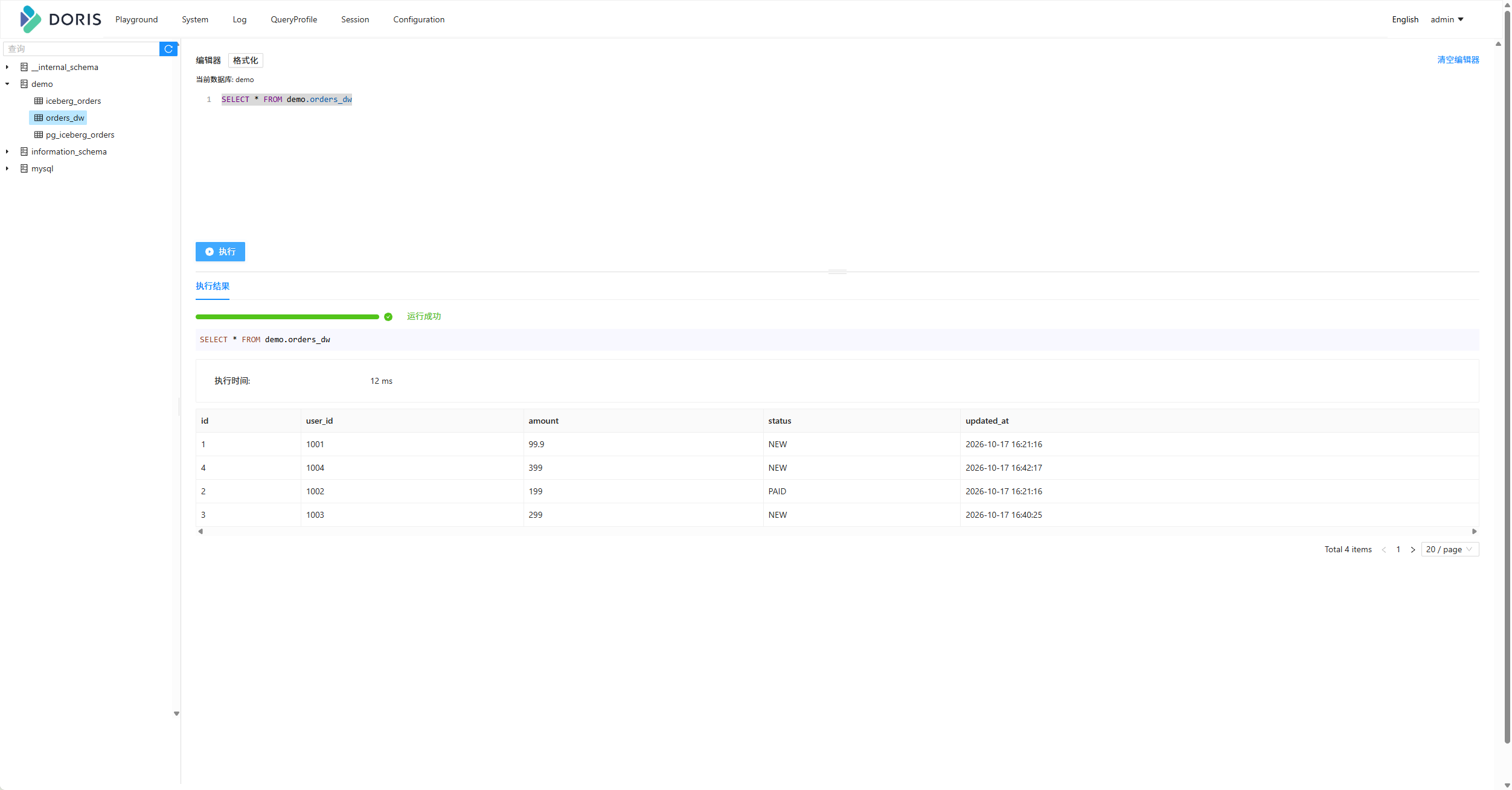This screenshot has width=1512, height=790.
Task: Click the __internal_schema database icon
Action: [x=24, y=67]
